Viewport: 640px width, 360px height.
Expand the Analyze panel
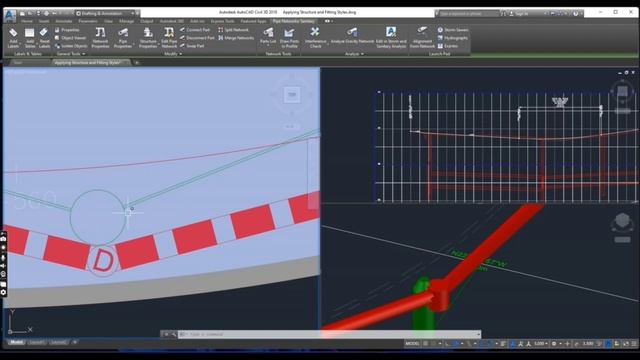click(x=354, y=54)
